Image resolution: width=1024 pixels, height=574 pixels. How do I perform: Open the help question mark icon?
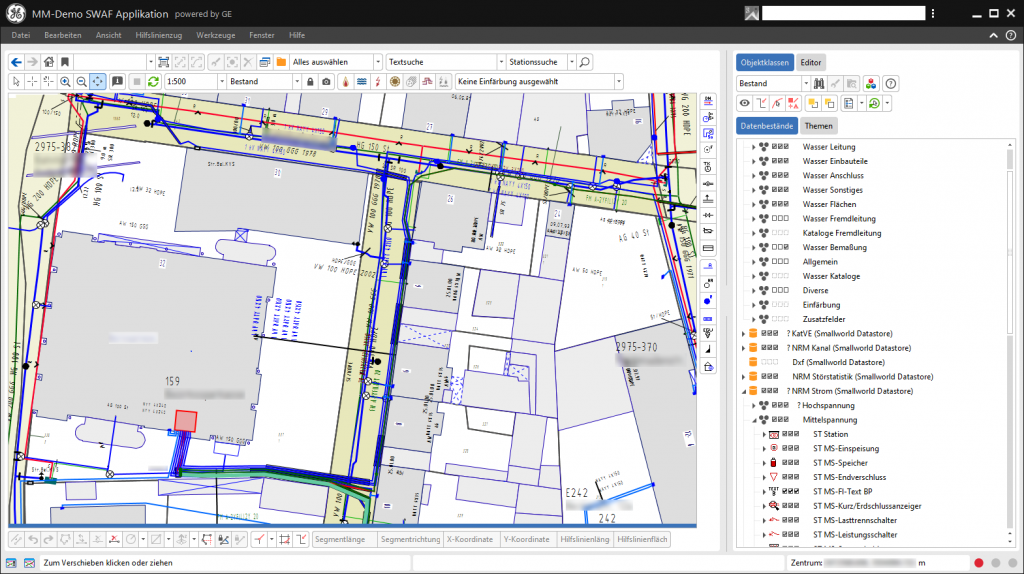(891, 83)
